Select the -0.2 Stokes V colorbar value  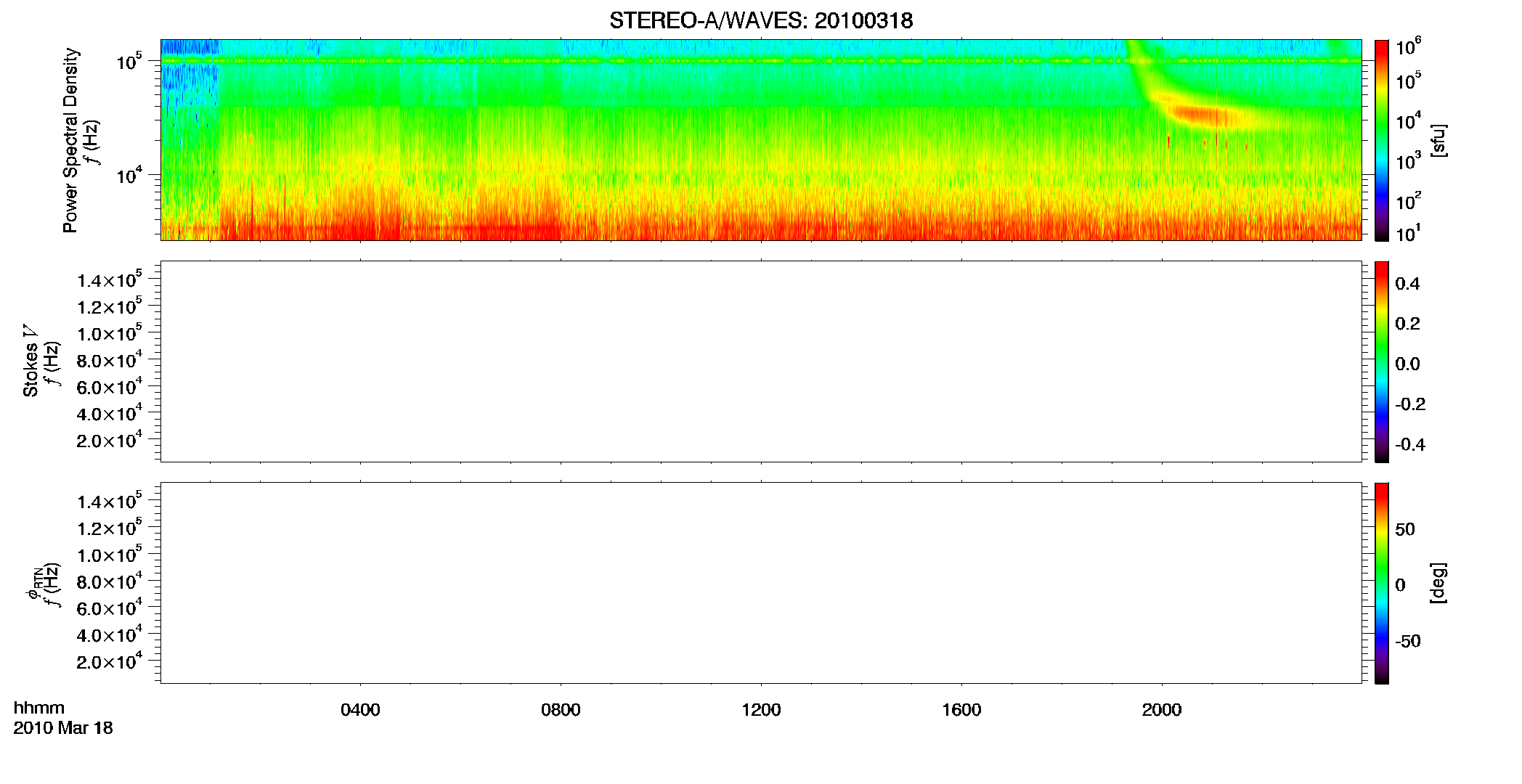tap(1410, 404)
